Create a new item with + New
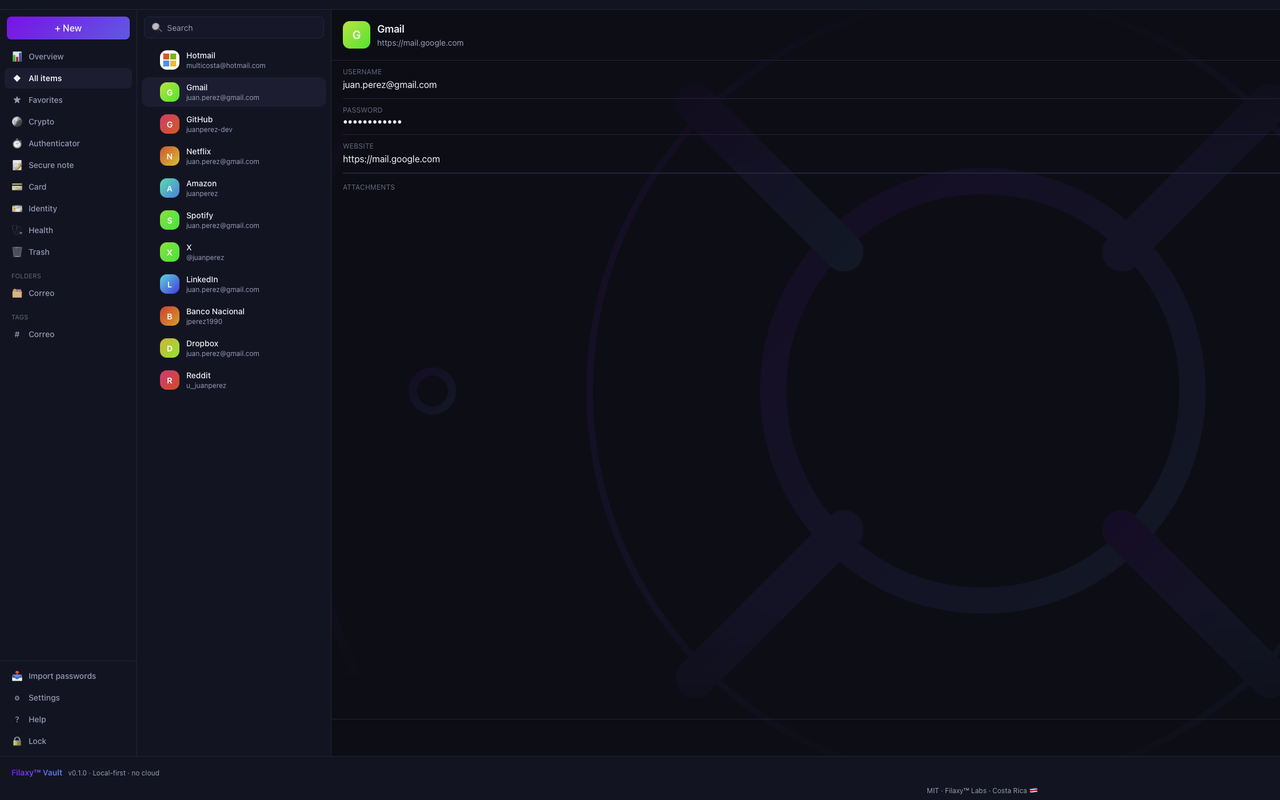 pos(68,28)
